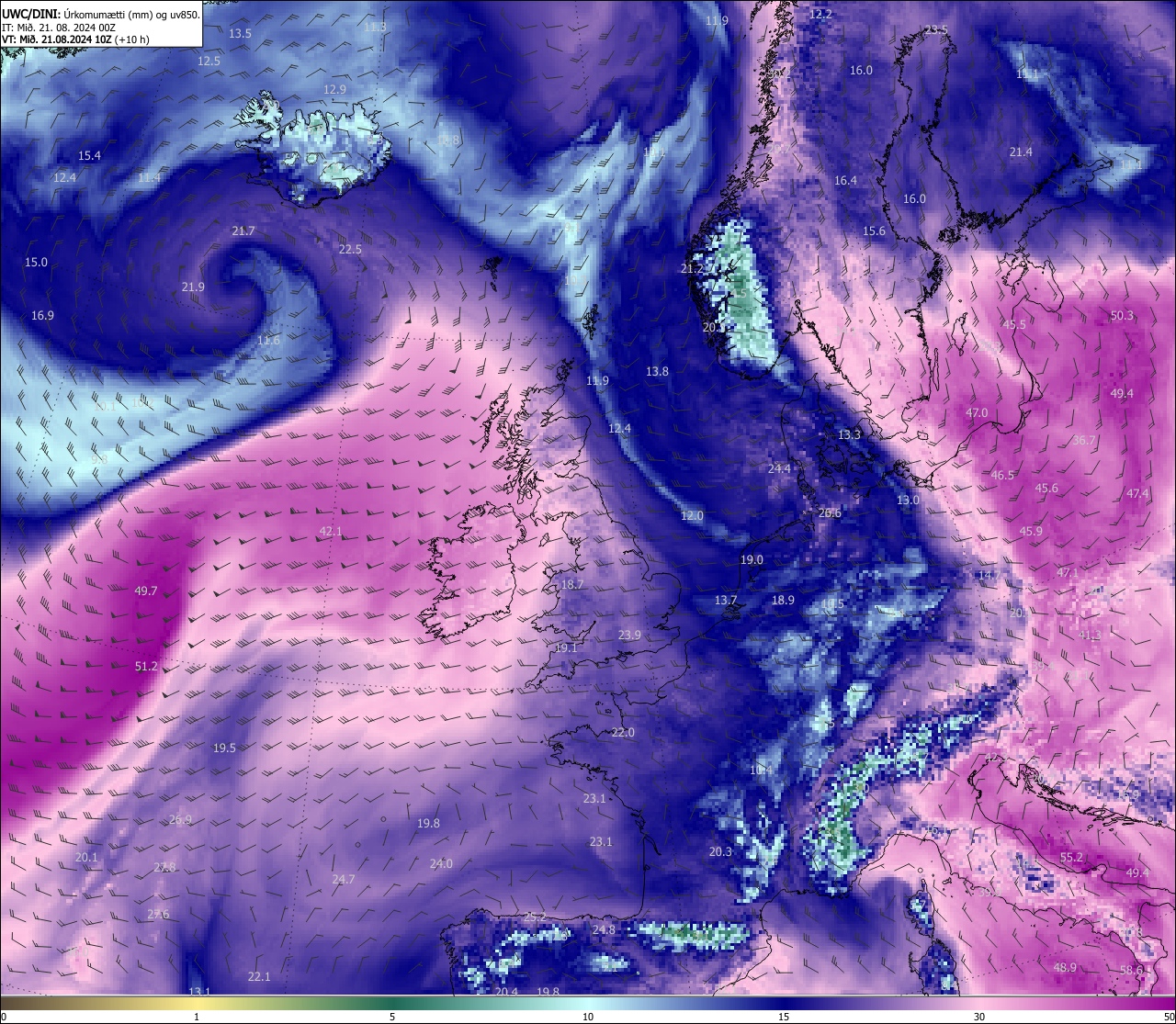
Task: Click the 21.9 value at the cyclone centre
Action: (193, 287)
